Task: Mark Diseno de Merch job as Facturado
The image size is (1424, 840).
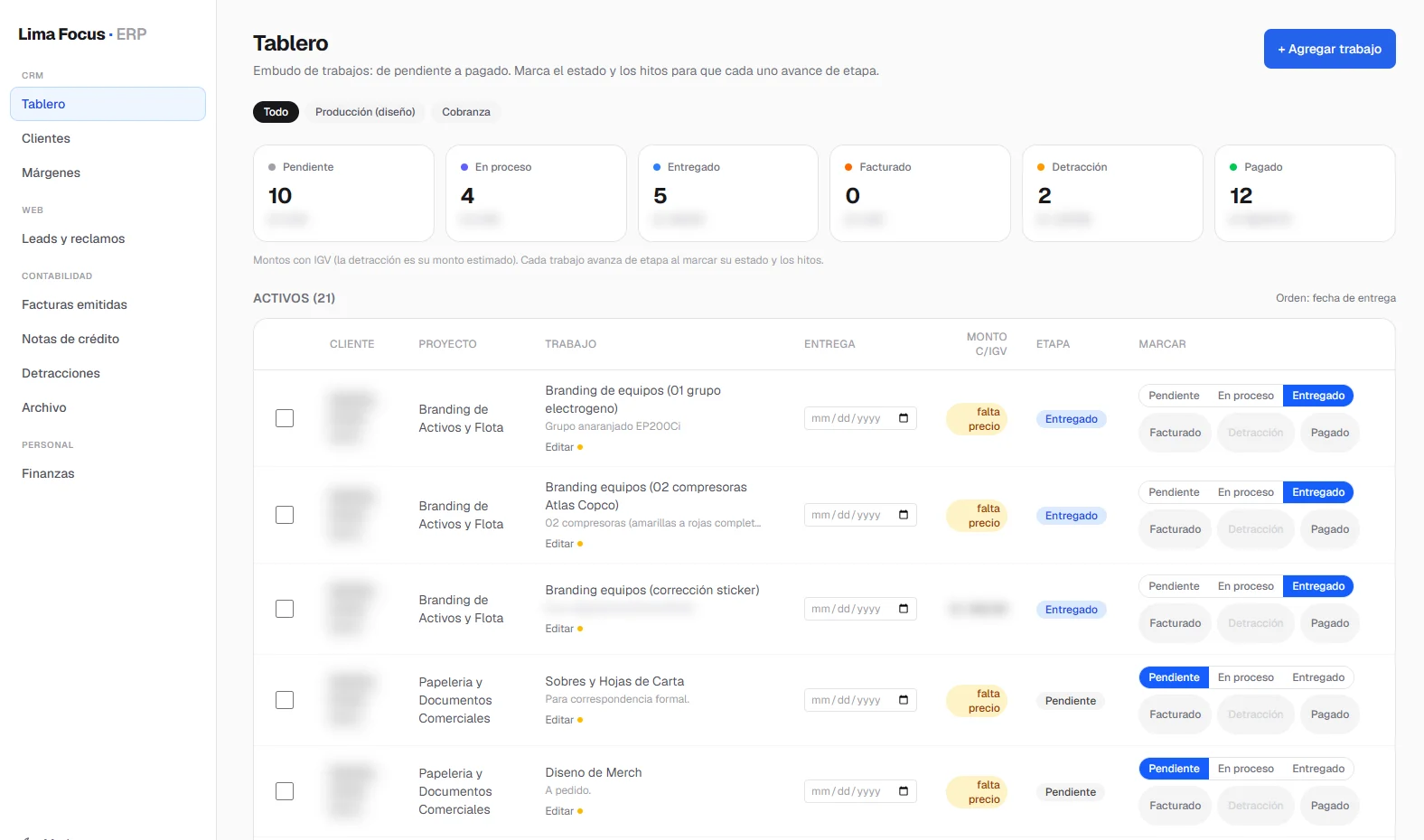Action: [x=1175, y=806]
